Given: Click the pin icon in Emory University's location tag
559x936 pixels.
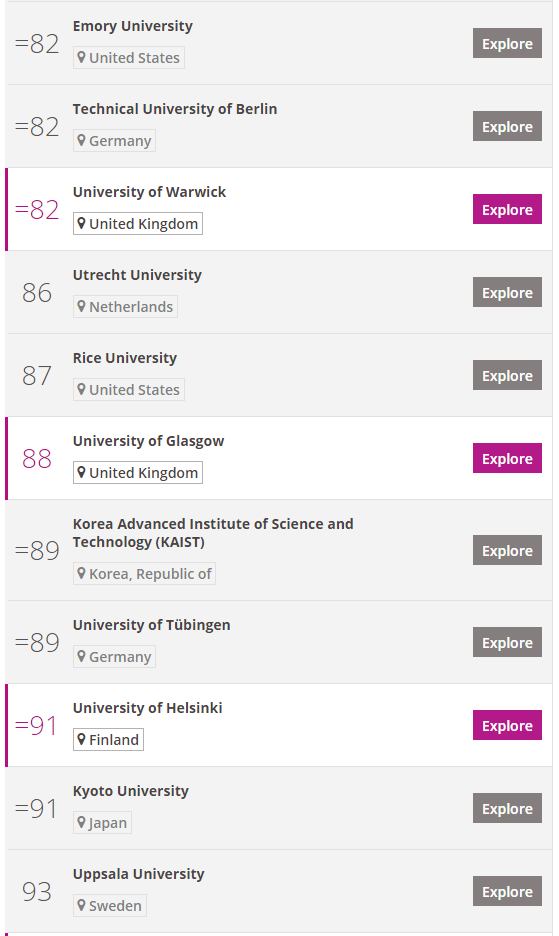Looking at the screenshot, I should (81, 57).
